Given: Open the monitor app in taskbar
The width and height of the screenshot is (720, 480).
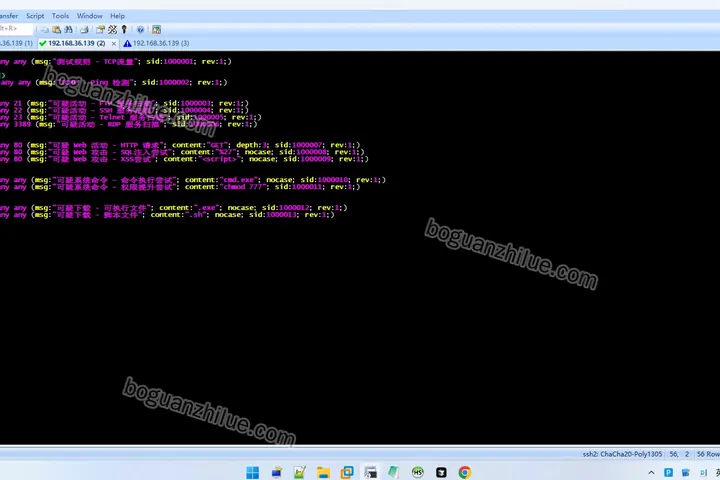Looking at the screenshot, I should click(x=276, y=472).
